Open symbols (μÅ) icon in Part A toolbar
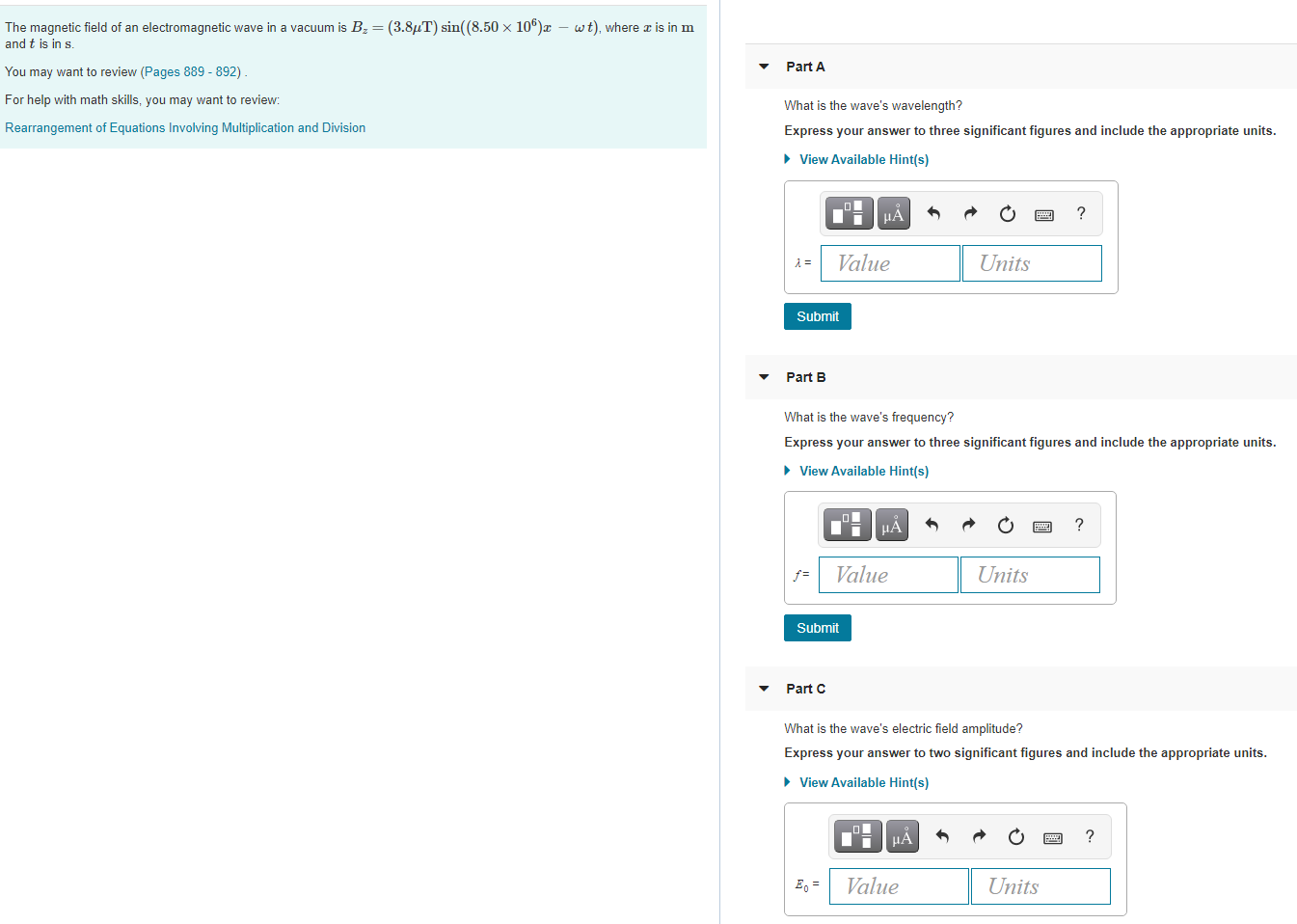The width and height of the screenshot is (1297, 924). pos(894,213)
